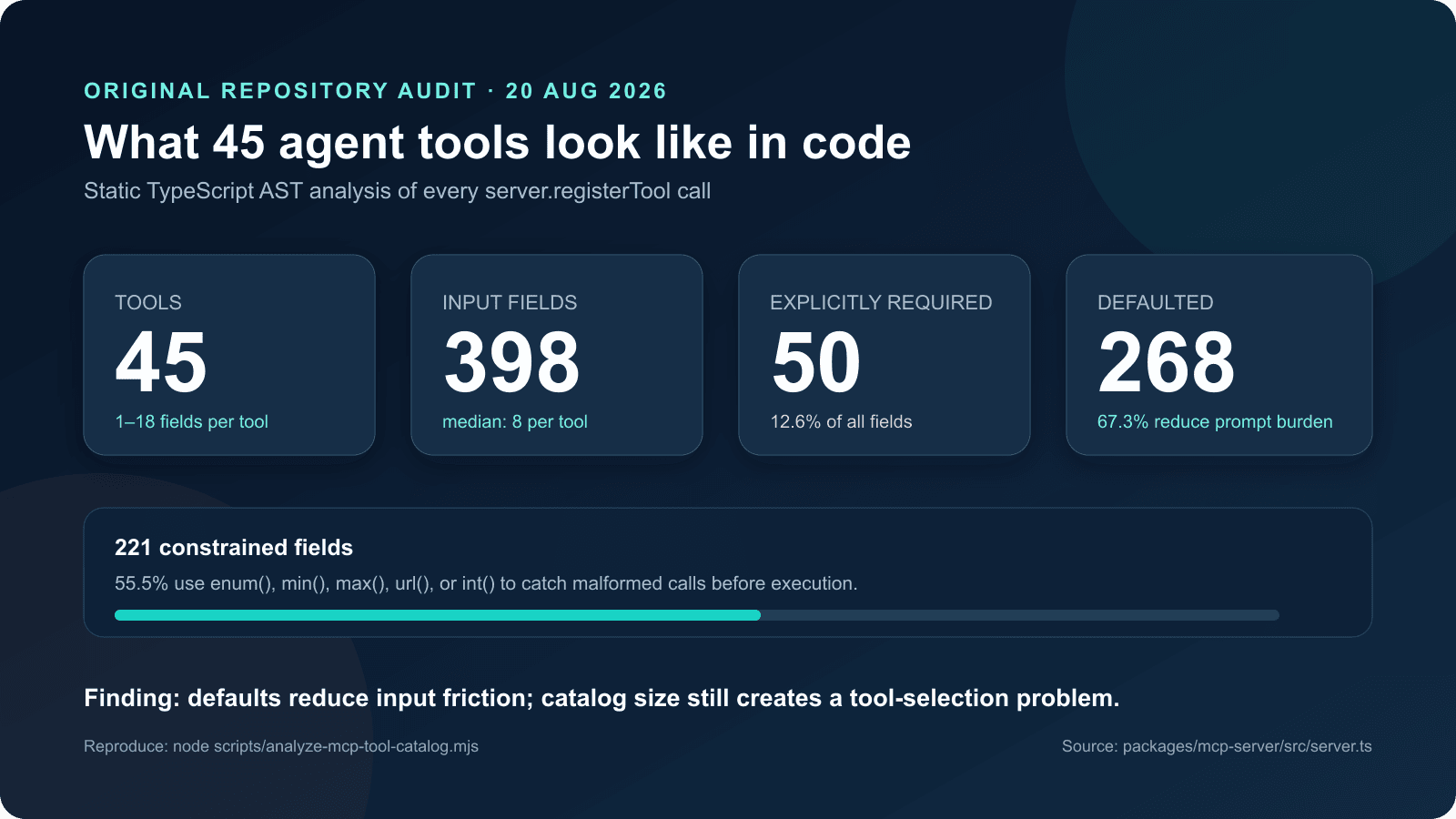Viewport: 1456px width, 819px height.
Task: Click the 'DEFAULTED' card label
Action: [1156, 302]
